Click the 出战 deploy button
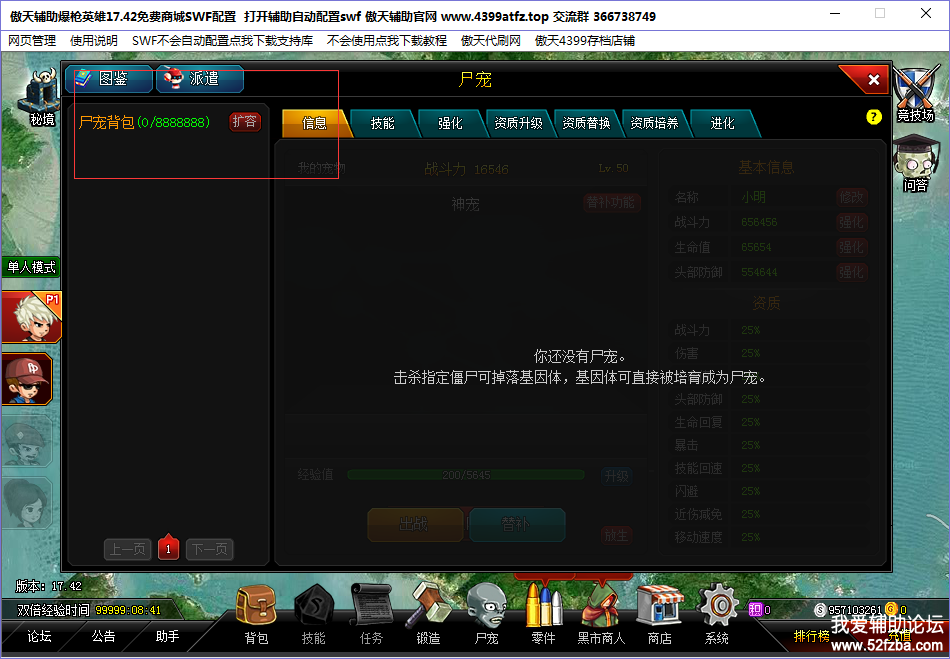 [415, 524]
